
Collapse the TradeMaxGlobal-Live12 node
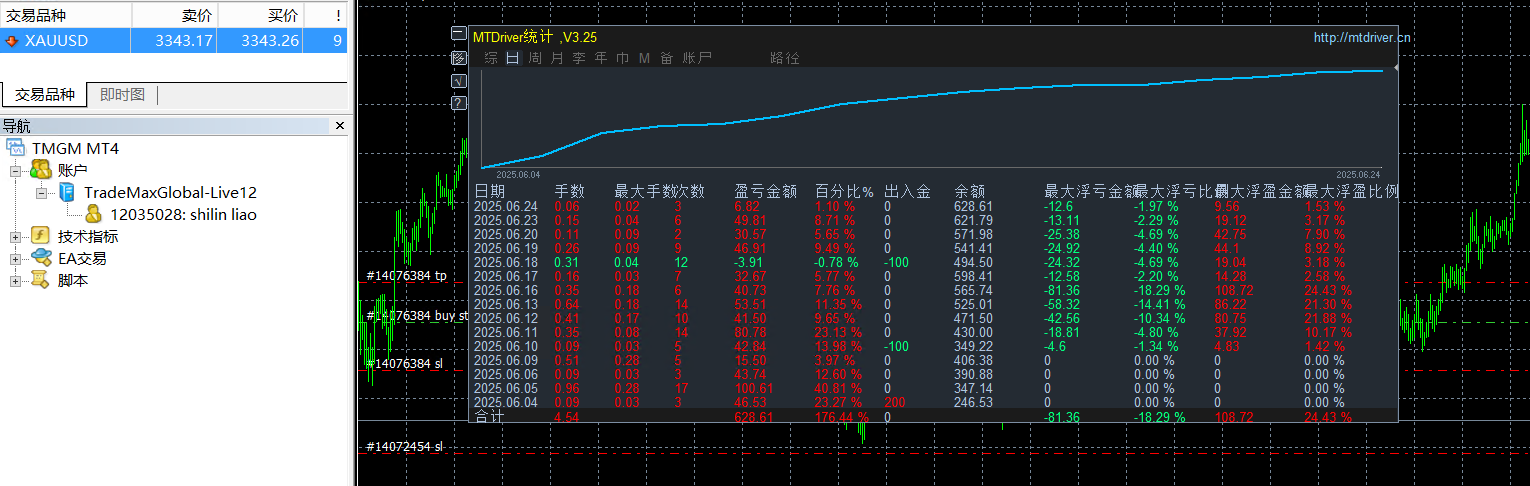(42, 193)
